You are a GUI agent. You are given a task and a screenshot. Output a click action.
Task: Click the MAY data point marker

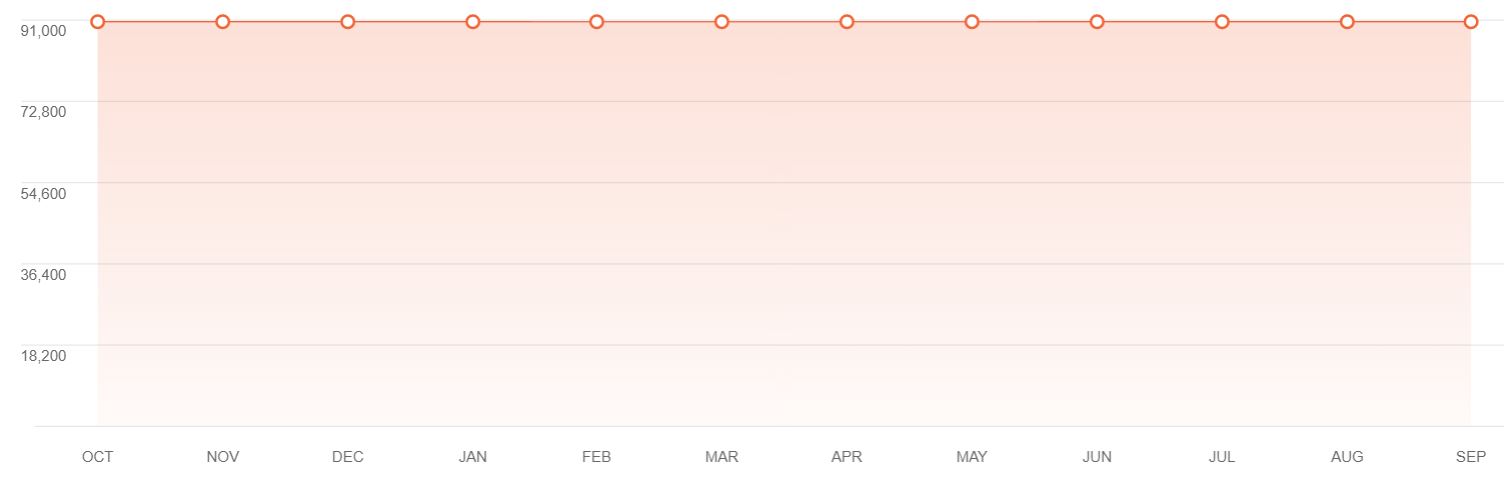(x=972, y=22)
